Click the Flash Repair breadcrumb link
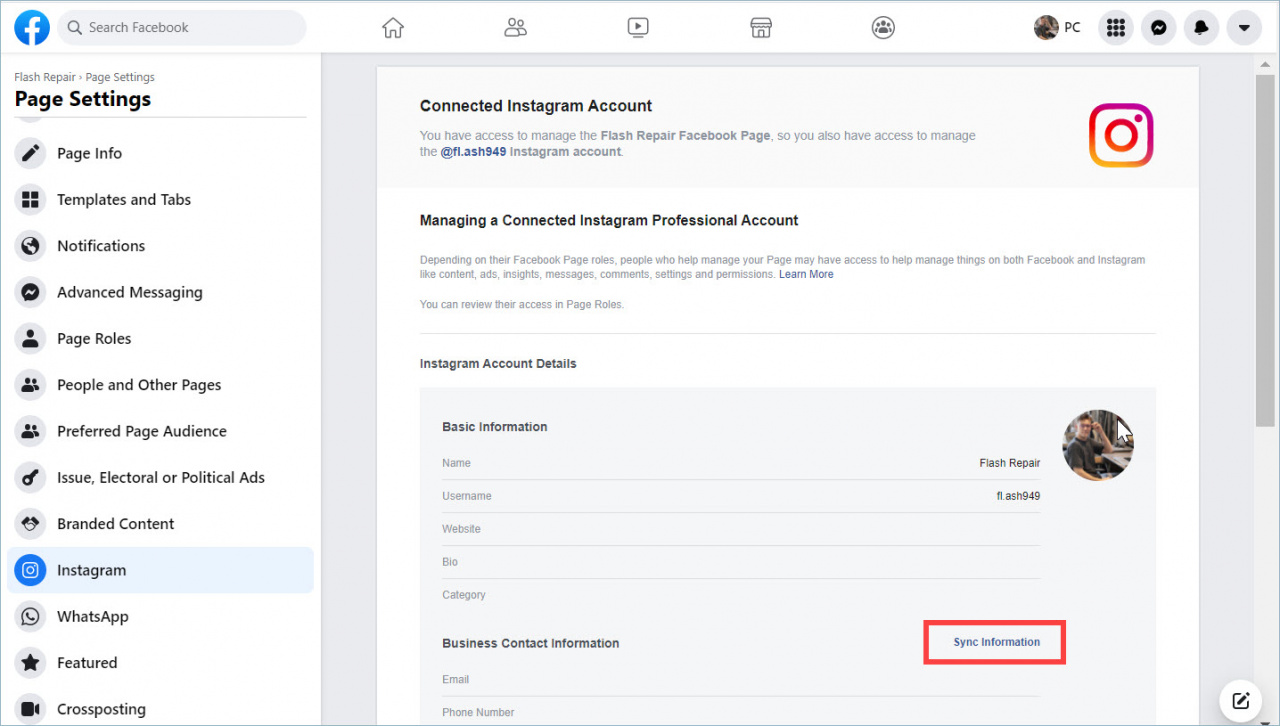The height and width of the screenshot is (726, 1280). (x=46, y=77)
